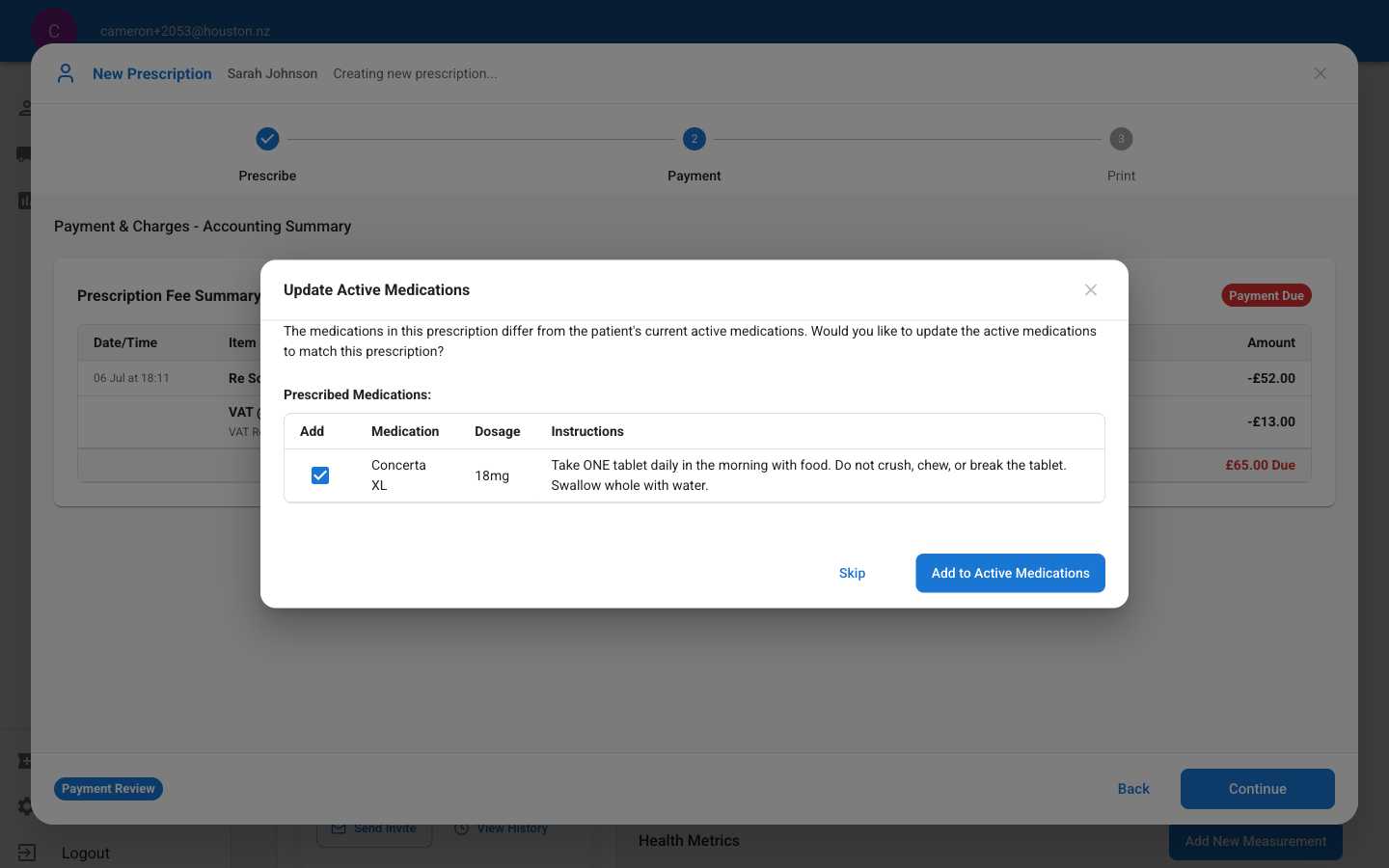
Task: Close the New Prescription panel
Action: [x=1321, y=73]
